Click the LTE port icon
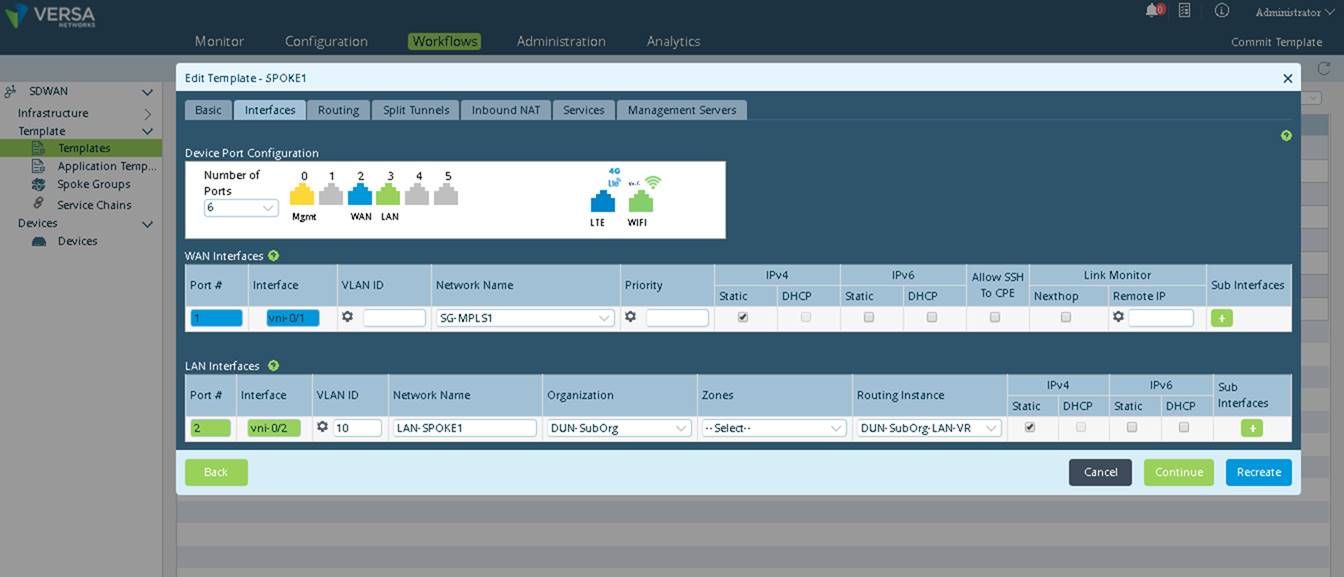Viewport: 1344px width, 577px height. [602, 200]
